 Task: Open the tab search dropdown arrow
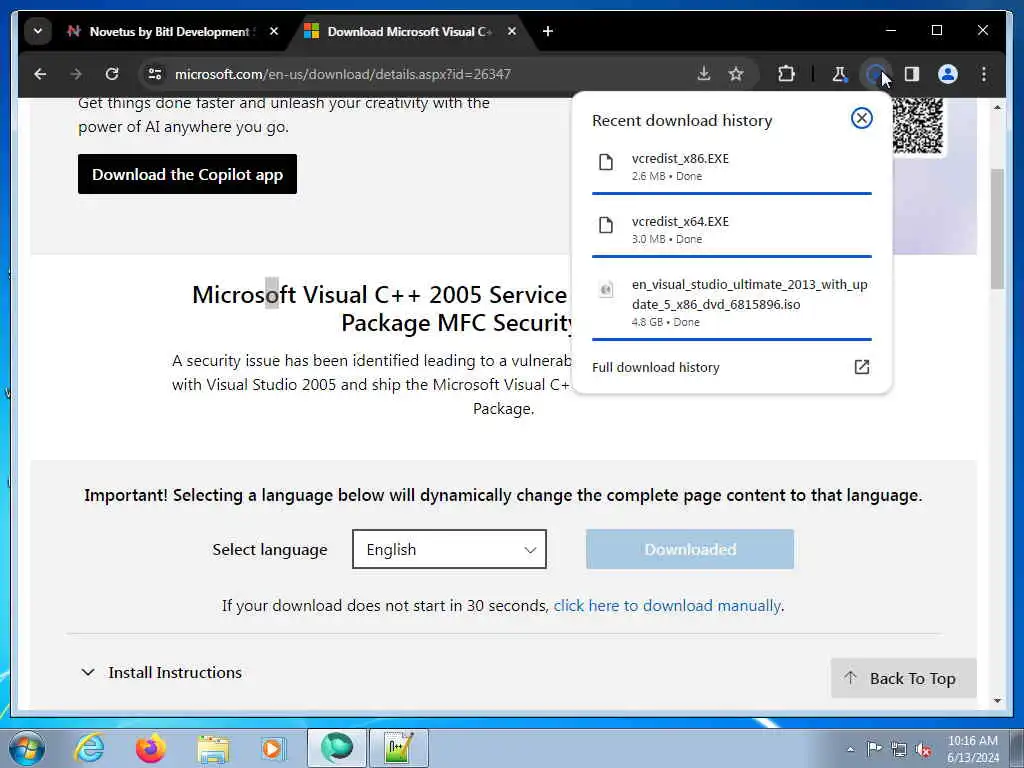(38, 31)
